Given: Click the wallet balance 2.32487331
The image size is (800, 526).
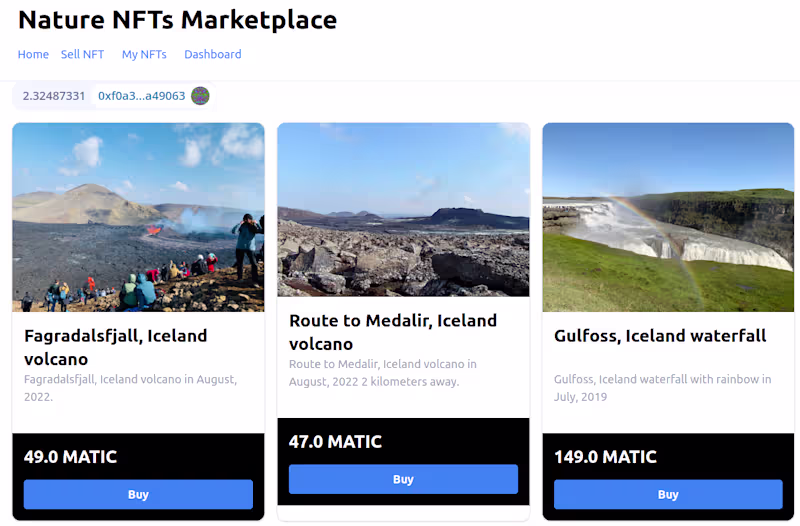Looking at the screenshot, I should click(54, 96).
